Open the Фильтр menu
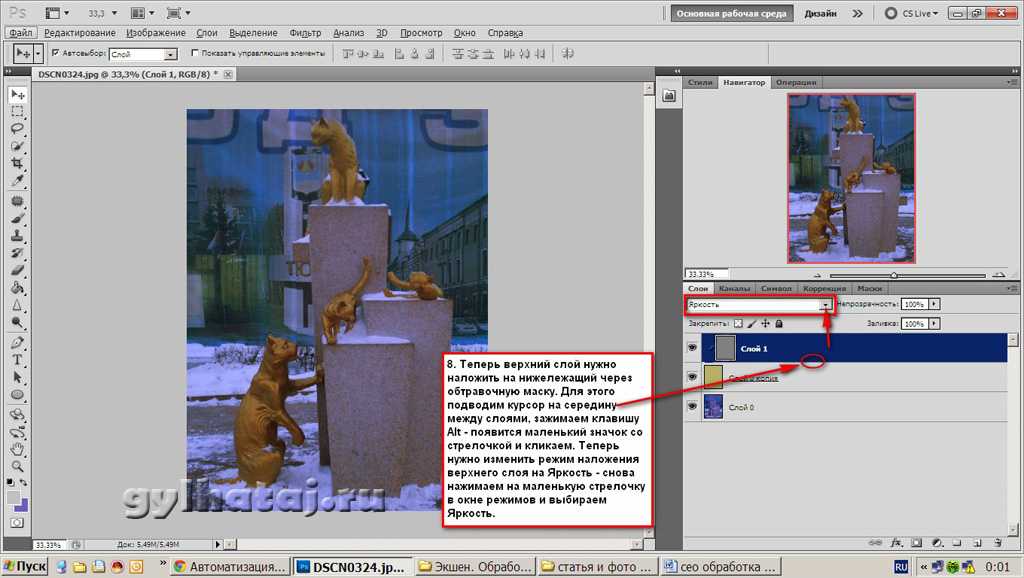The height and width of the screenshot is (578, 1024). [305, 32]
